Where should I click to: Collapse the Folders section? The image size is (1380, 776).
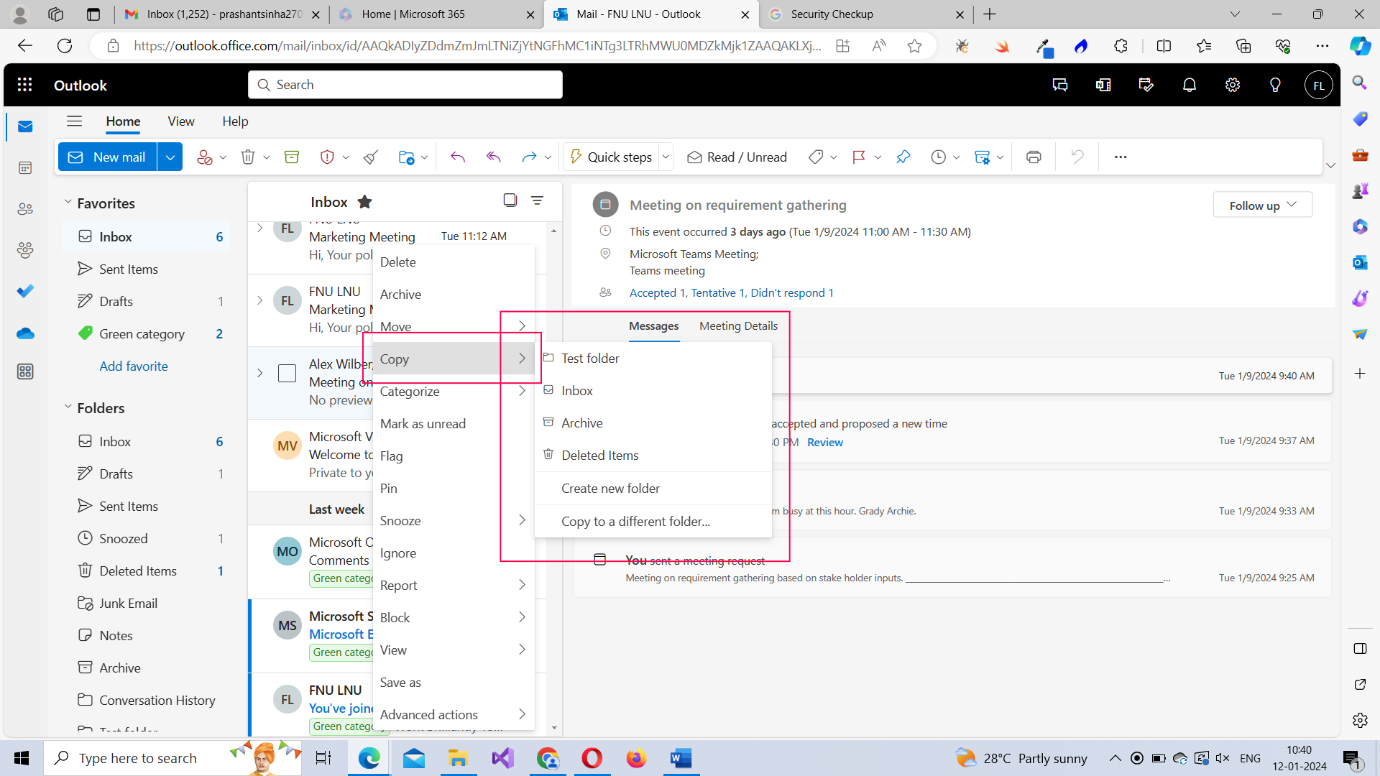[x=68, y=408]
